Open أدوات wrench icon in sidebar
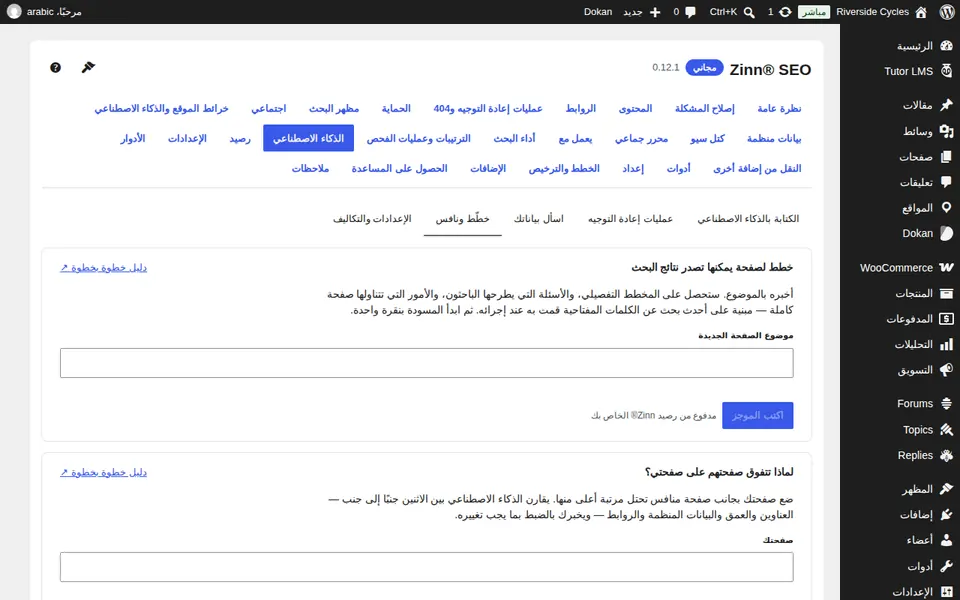 (x=947, y=566)
